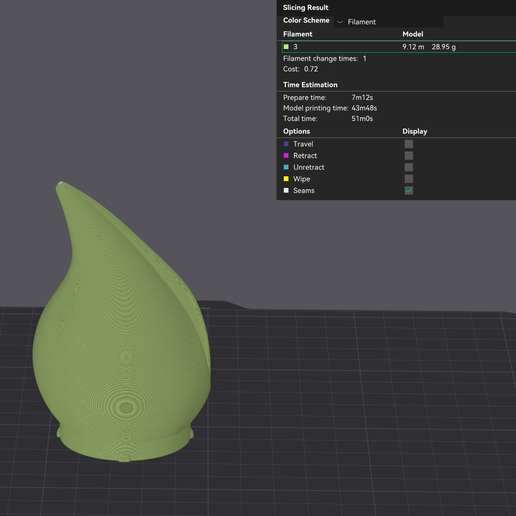Click the white Seams color icon
Screen dimensions: 516x516
click(x=286, y=190)
